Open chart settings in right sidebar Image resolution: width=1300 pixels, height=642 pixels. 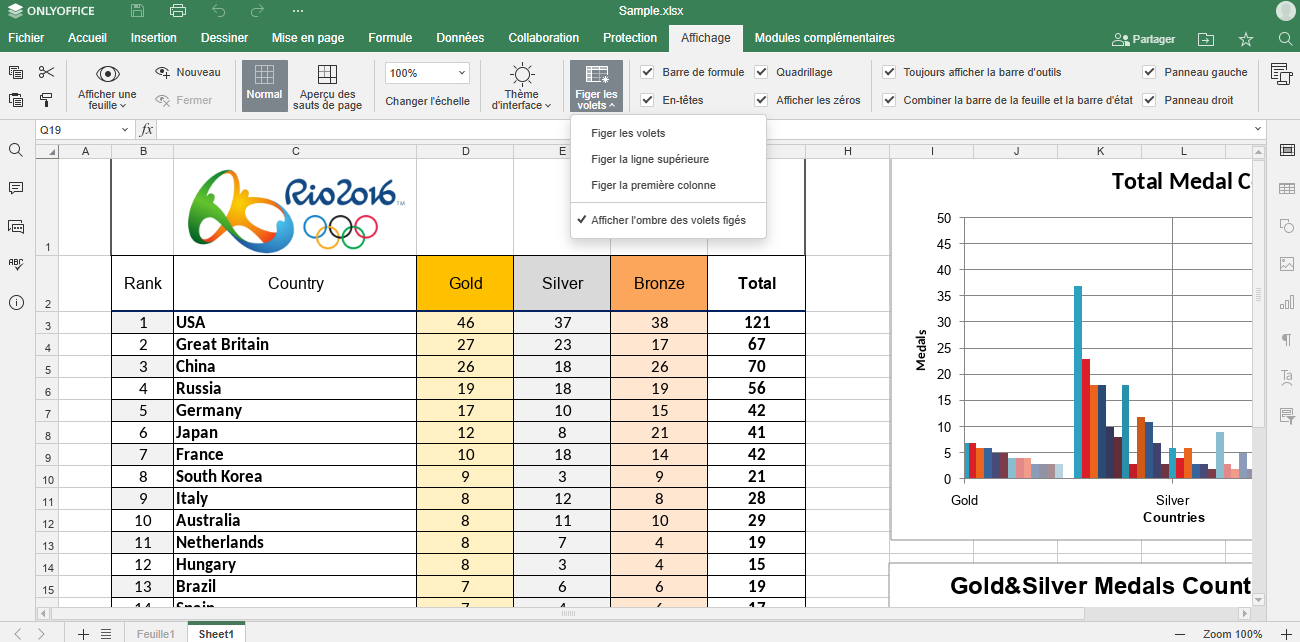1286,302
